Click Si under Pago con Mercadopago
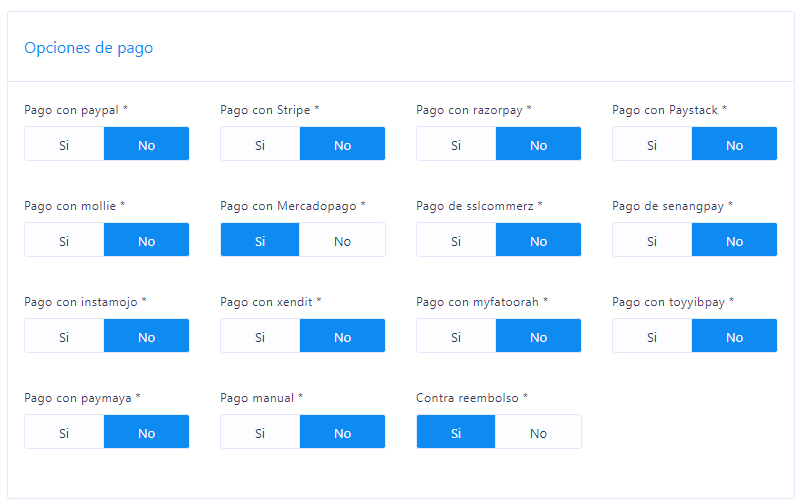 coord(260,240)
